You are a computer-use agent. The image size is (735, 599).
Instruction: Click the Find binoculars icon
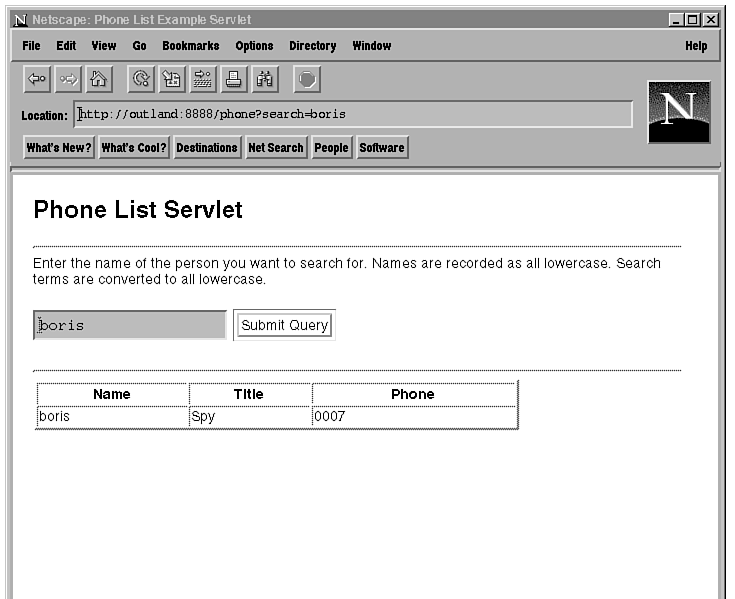264,79
